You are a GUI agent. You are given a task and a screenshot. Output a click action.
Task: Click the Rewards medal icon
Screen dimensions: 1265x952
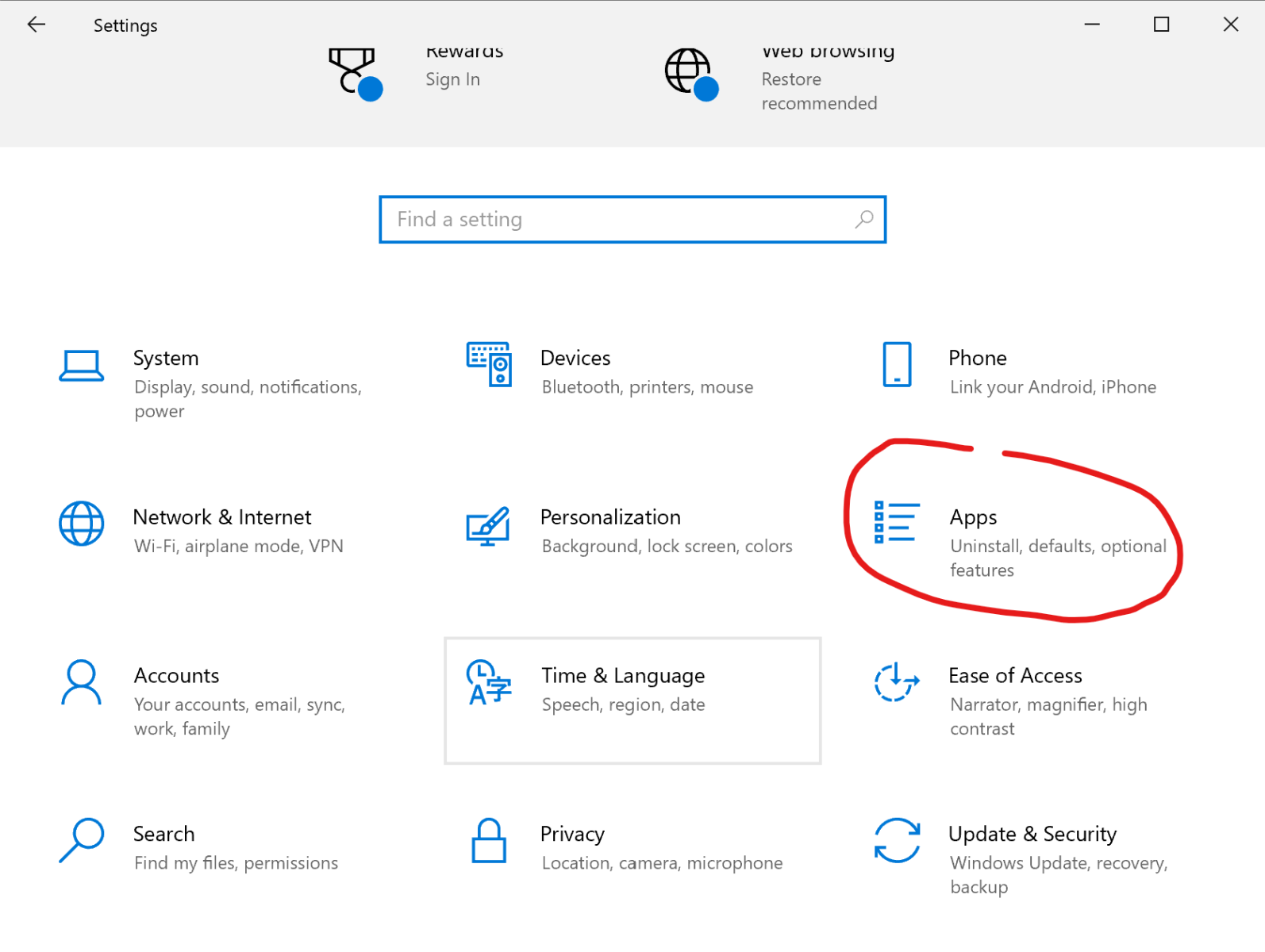click(354, 73)
